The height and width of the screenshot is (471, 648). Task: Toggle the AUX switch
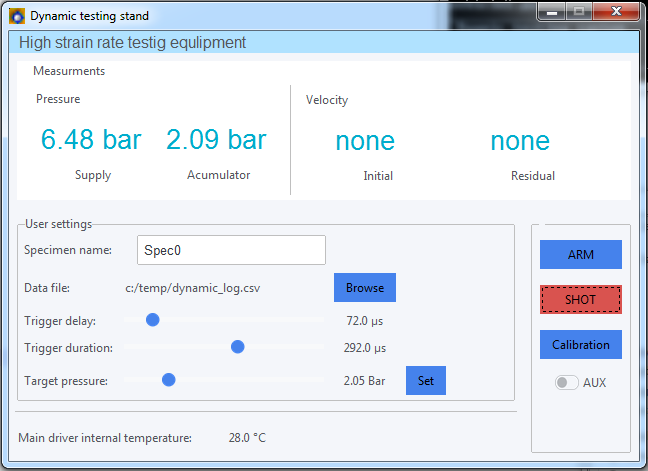coord(568,383)
